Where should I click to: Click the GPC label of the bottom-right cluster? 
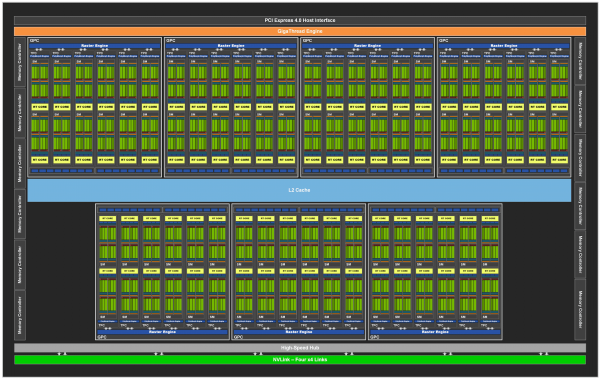point(374,337)
